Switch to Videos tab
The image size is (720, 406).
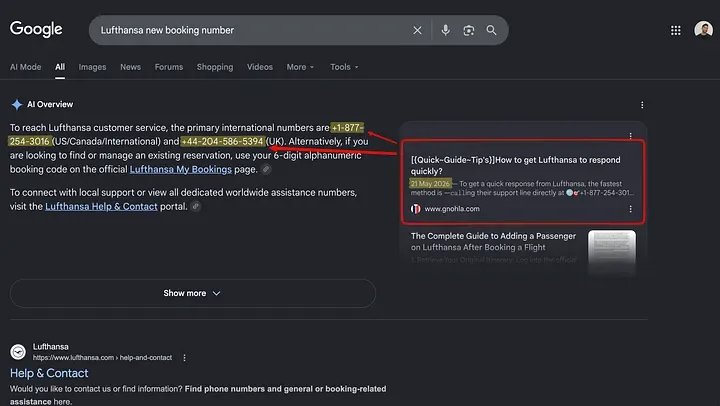260,67
